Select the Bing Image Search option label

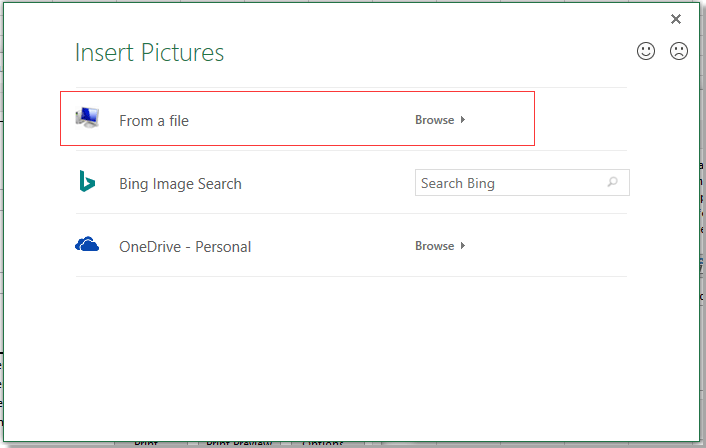(x=180, y=184)
